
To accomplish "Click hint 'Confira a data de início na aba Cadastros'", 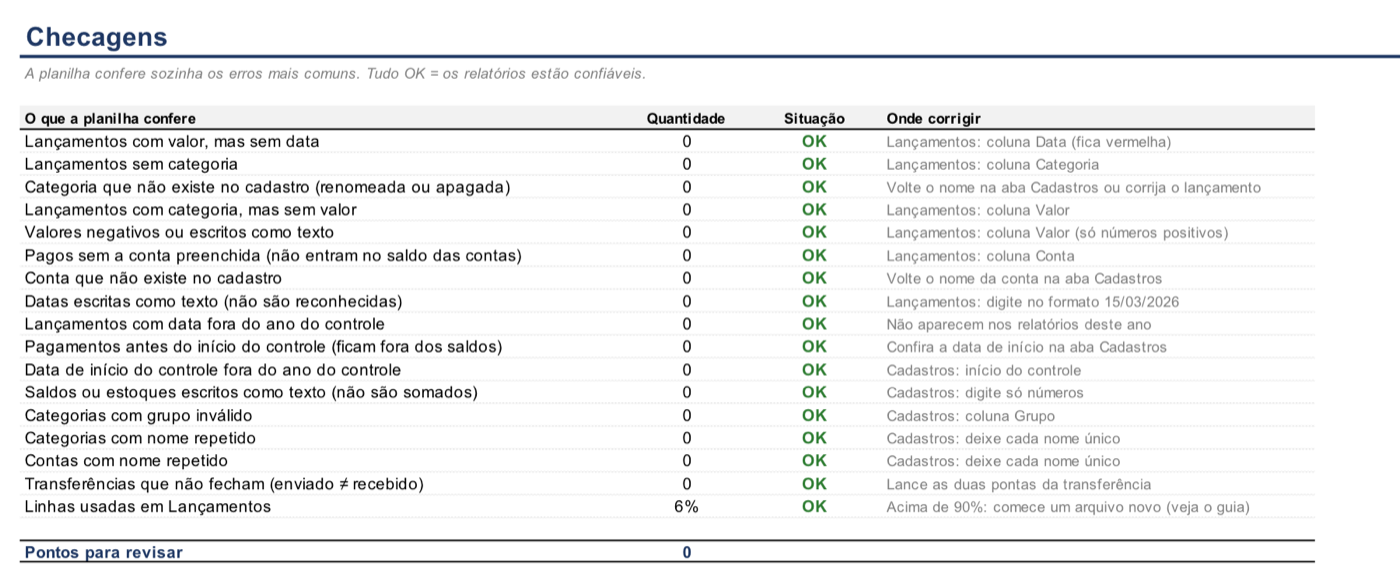I will (x=1026, y=348).
